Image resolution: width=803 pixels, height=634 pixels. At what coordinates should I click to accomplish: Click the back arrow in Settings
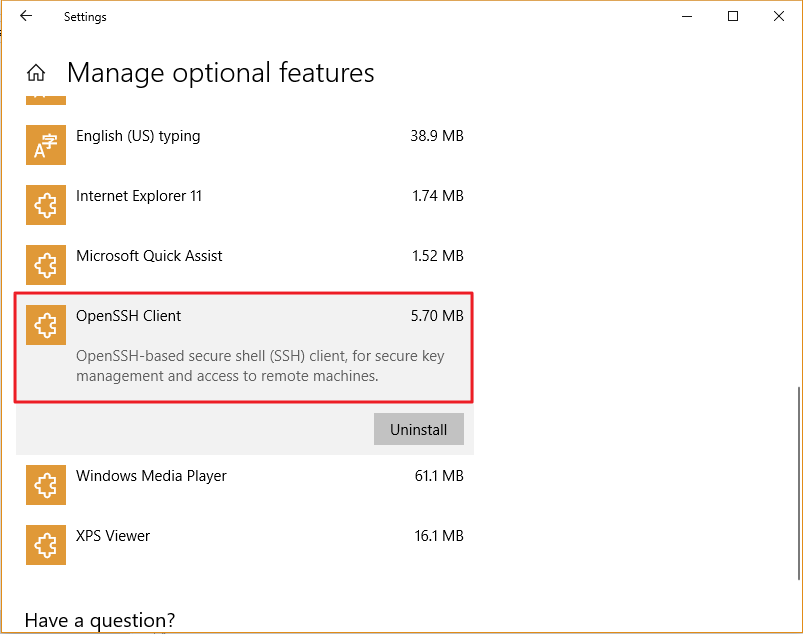click(26, 16)
